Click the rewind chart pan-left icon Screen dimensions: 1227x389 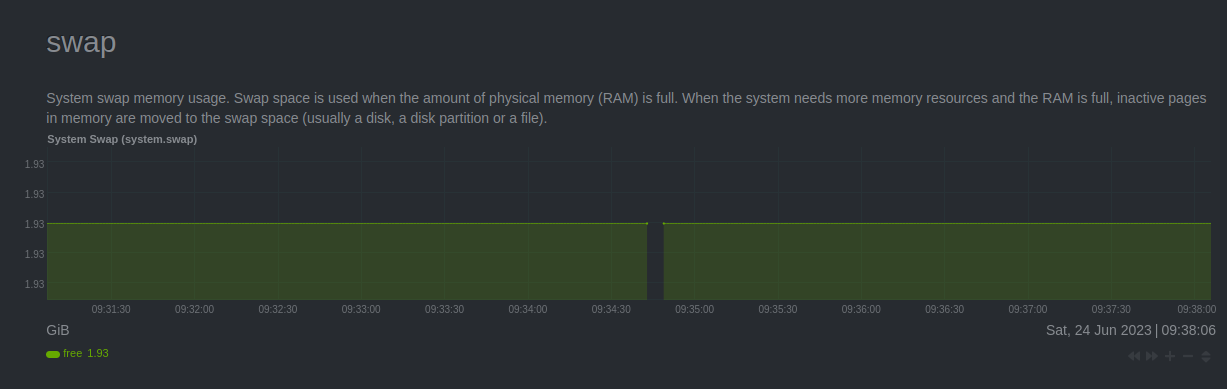coord(1134,356)
